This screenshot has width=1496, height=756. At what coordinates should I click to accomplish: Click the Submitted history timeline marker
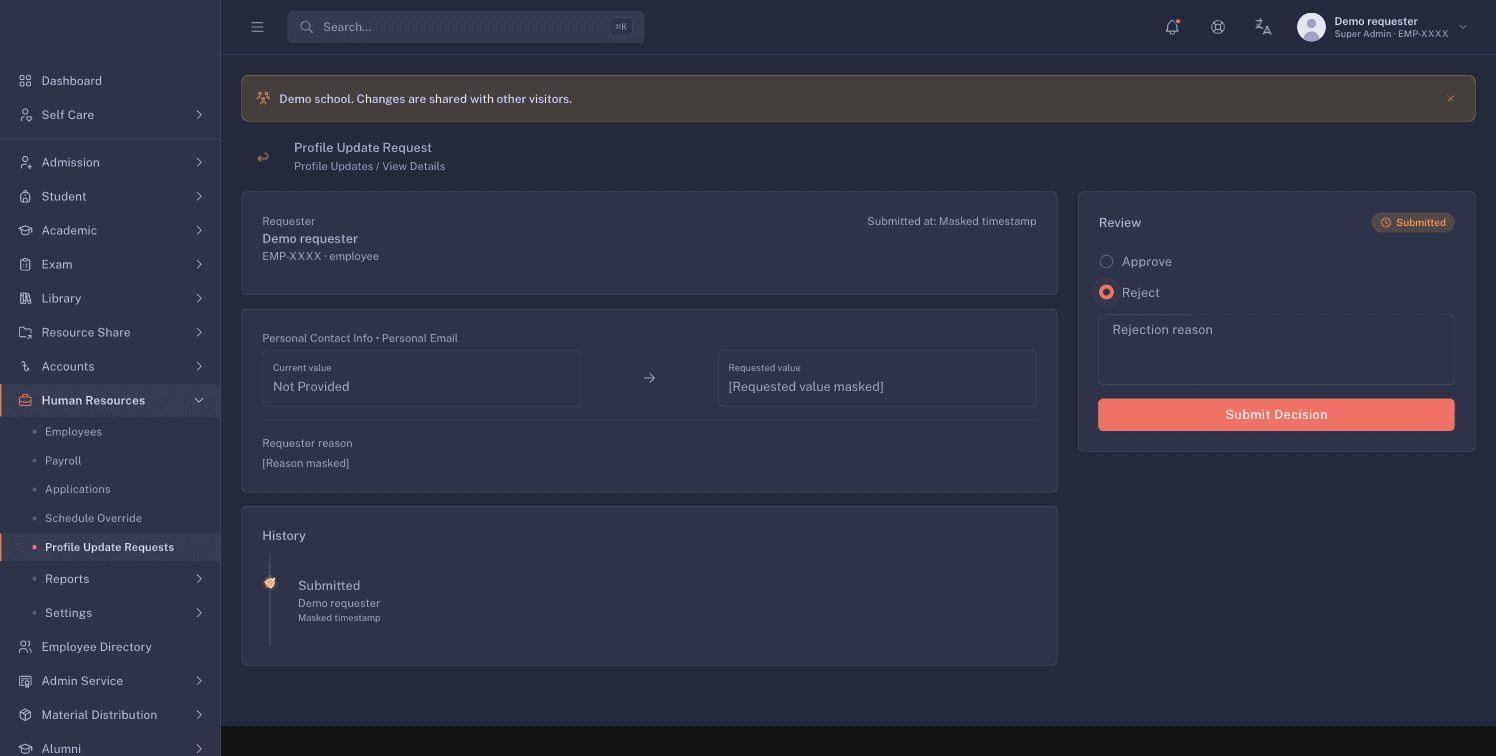(270, 583)
